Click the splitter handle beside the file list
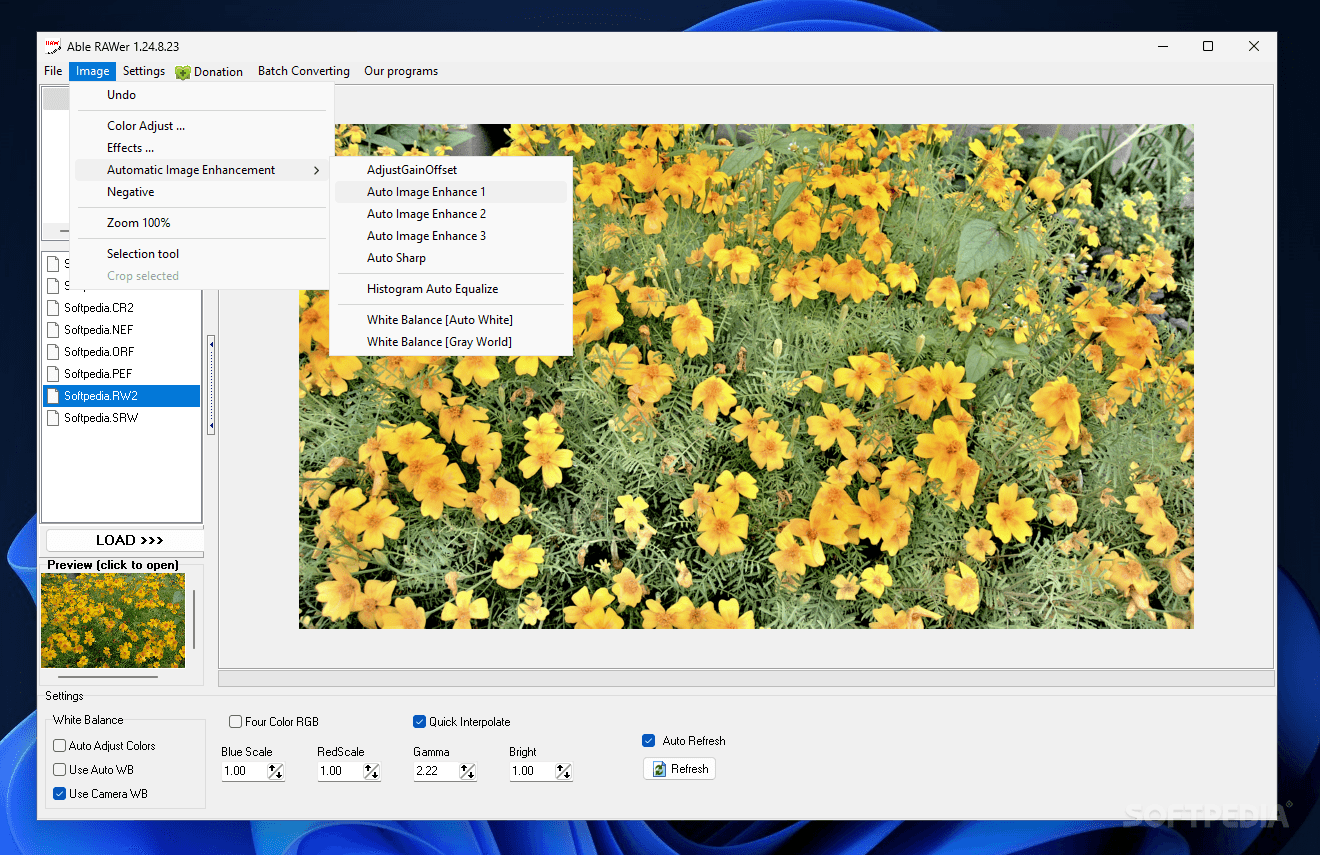The height and width of the screenshot is (855, 1320). click(x=211, y=385)
